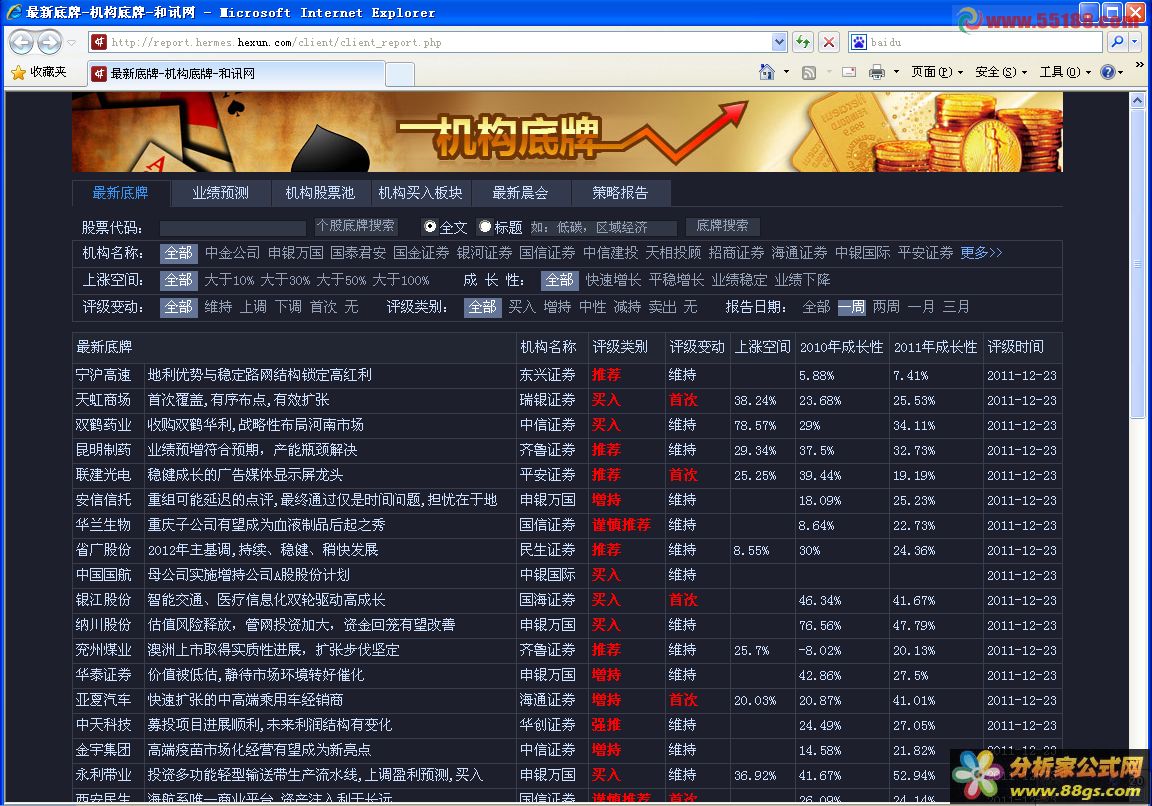Select 全部 in the 机构名称 filter
The width and height of the screenshot is (1152, 806).
tap(179, 253)
